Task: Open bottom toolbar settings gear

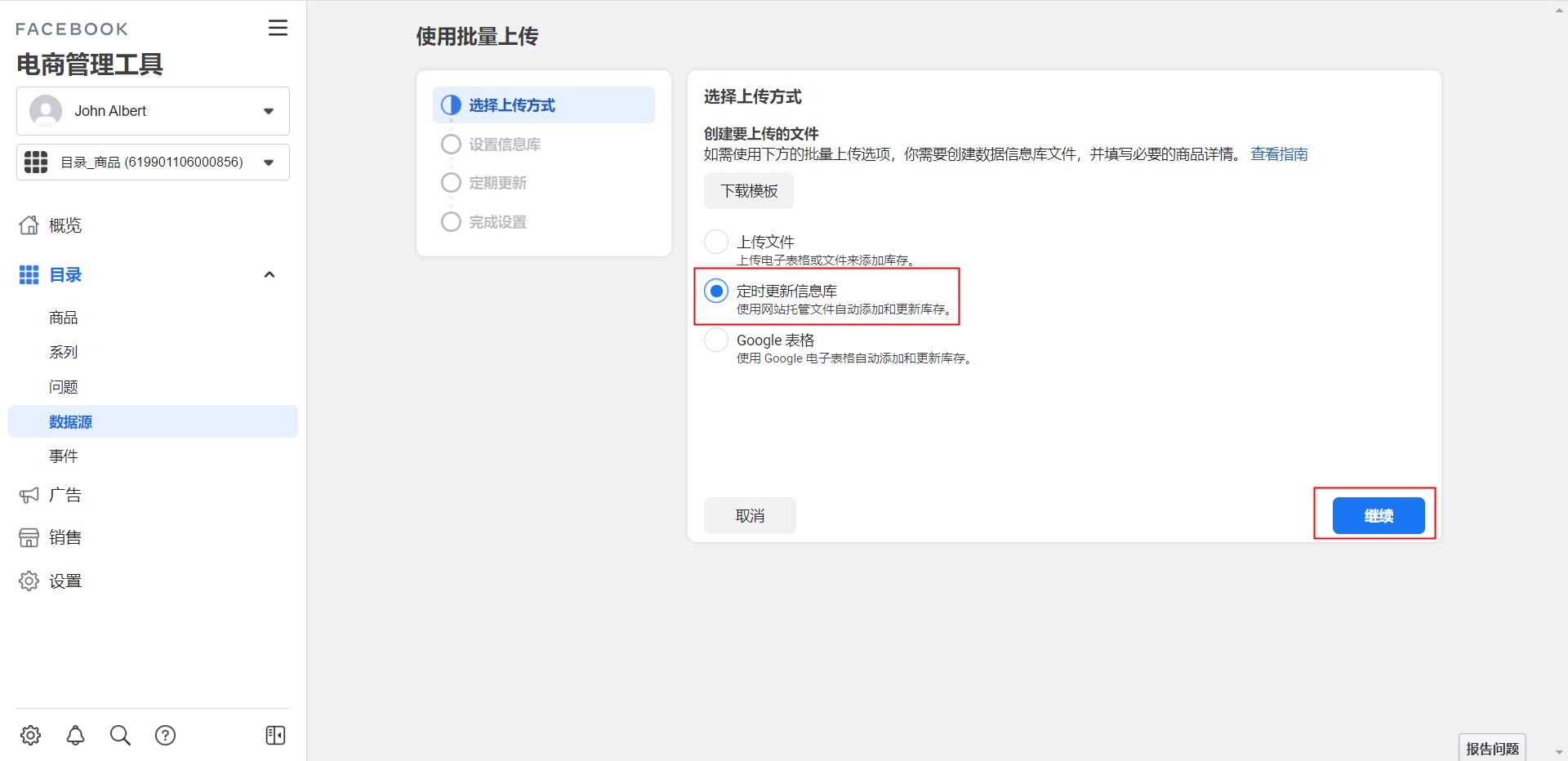Action: coord(31,735)
